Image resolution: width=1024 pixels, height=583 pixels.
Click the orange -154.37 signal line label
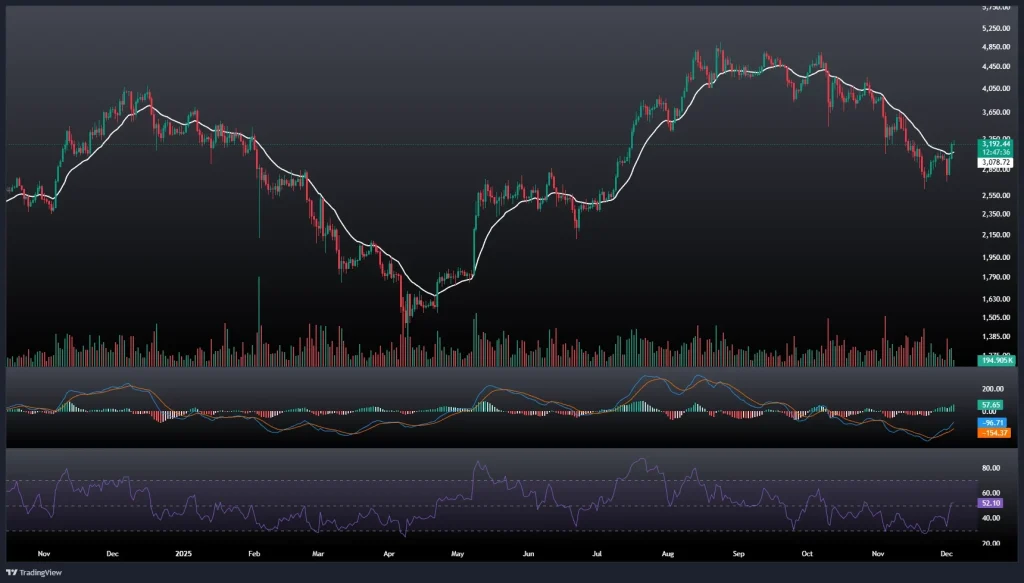(x=968, y=432)
